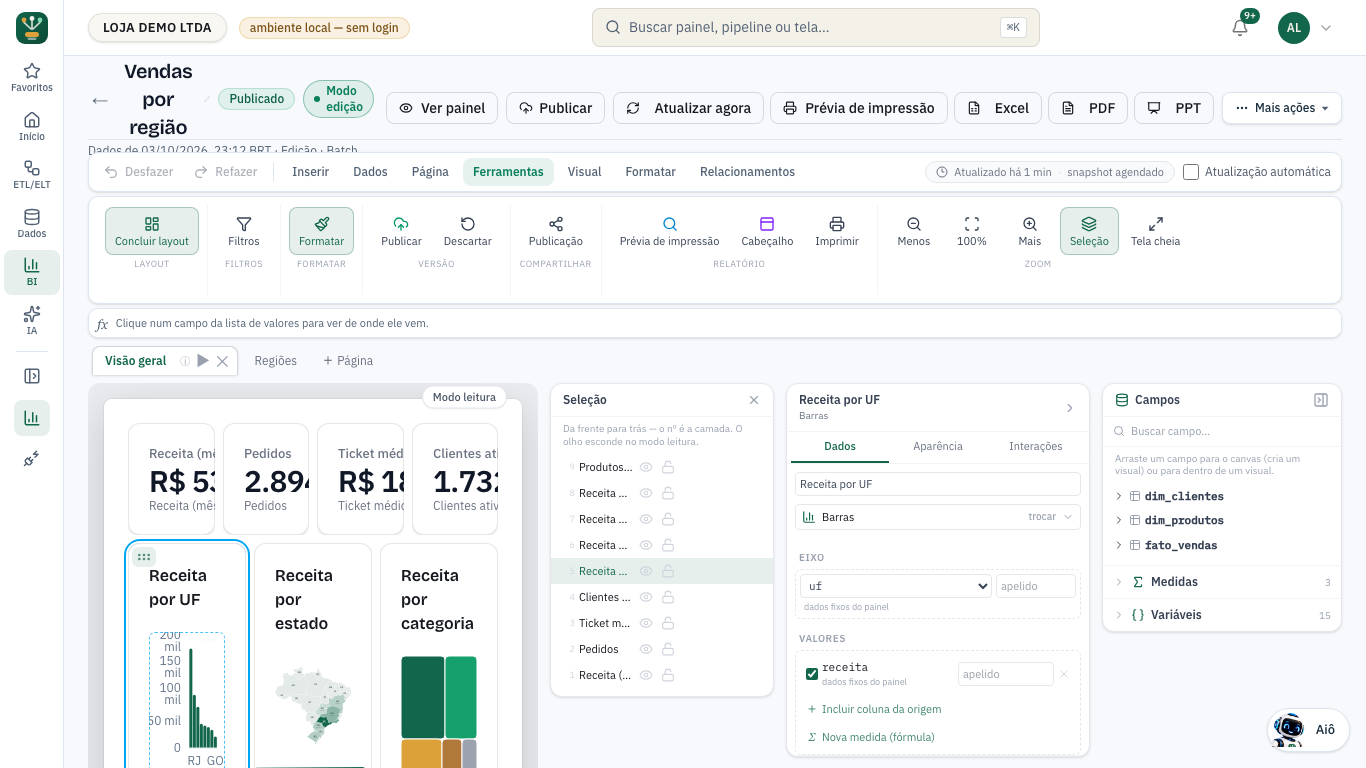The height and width of the screenshot is (768, 1366).
Task: Expand the Medidas group
Action: tap(1222, 582)
